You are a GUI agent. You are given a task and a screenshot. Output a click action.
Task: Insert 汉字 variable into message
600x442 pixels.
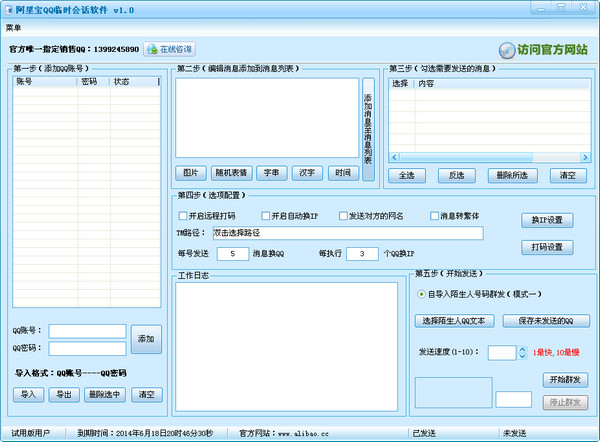(x=307, y=173)
